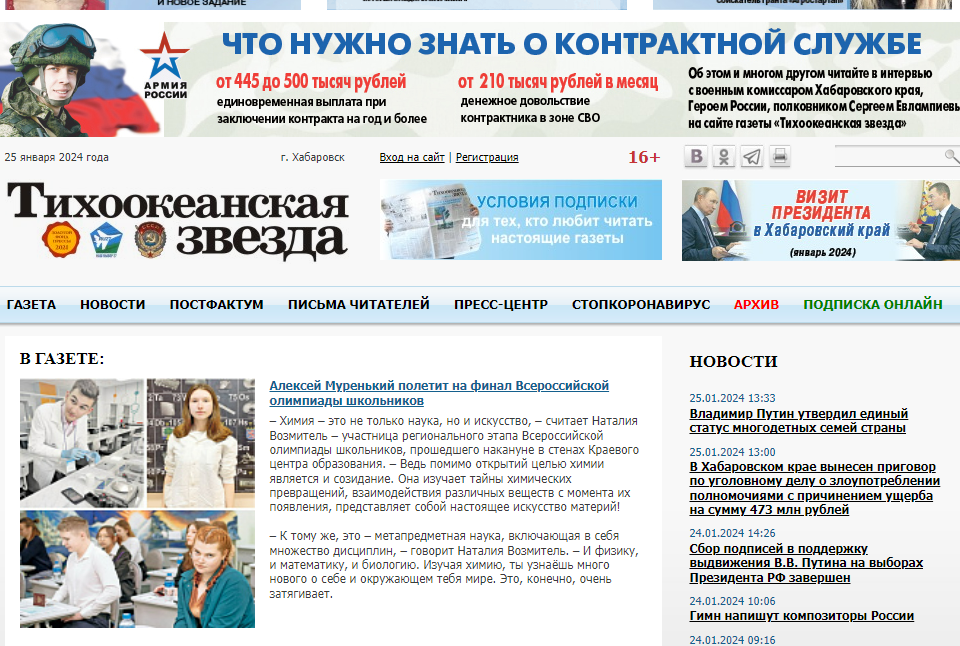Open the СТОПКОРОНАВИРУС menu item
Viewport: 960px width, 646px height.
coord(641,304)
